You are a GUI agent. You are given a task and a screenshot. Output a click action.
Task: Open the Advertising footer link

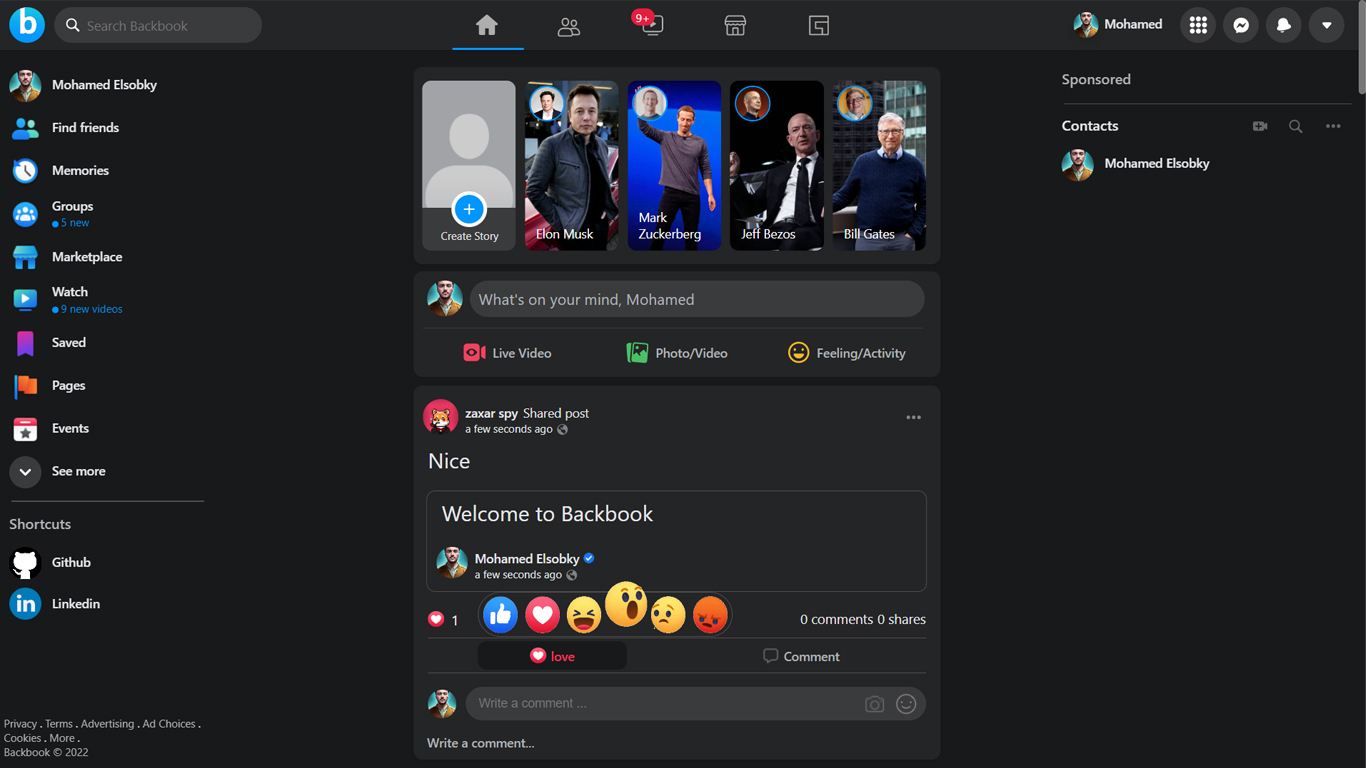point(107,724)
